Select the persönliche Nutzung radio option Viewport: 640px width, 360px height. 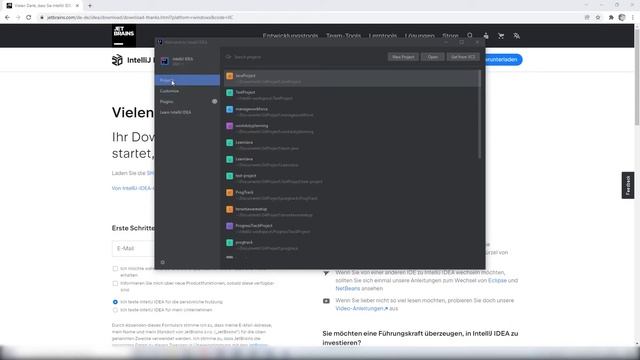pyautogui.click(x=115, y=302)
